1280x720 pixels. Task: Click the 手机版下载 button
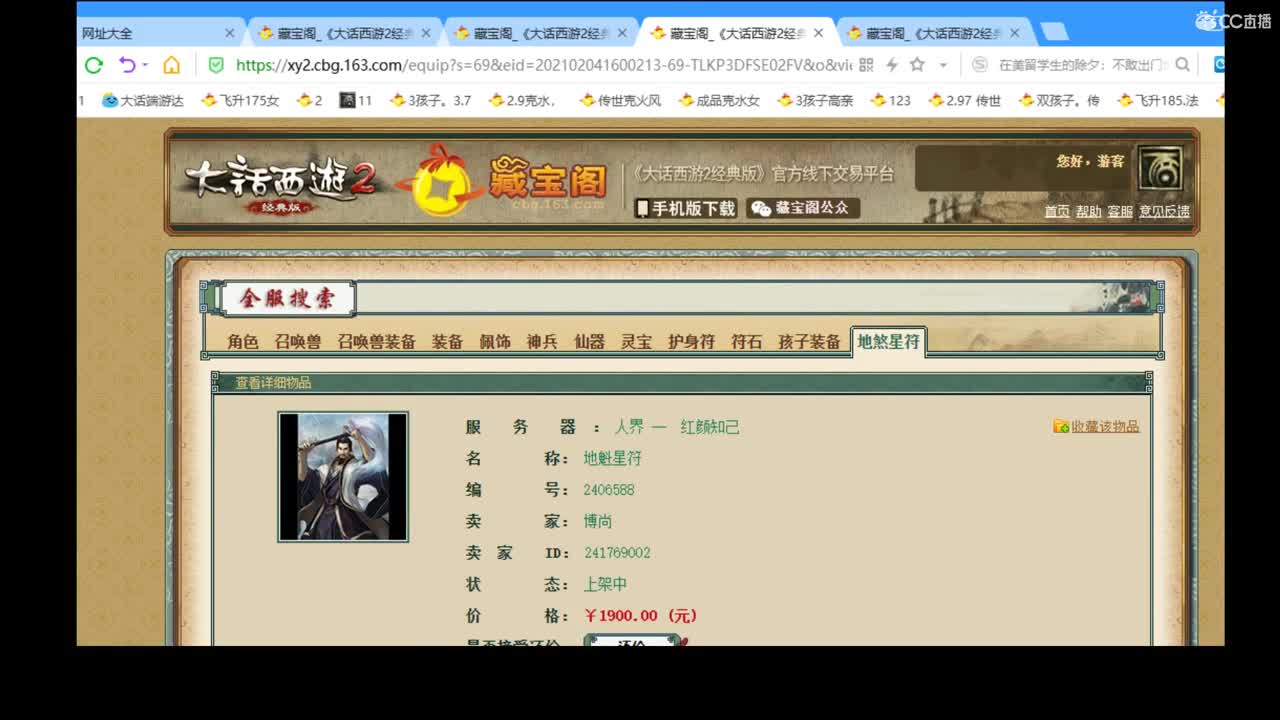pos(686,208)
